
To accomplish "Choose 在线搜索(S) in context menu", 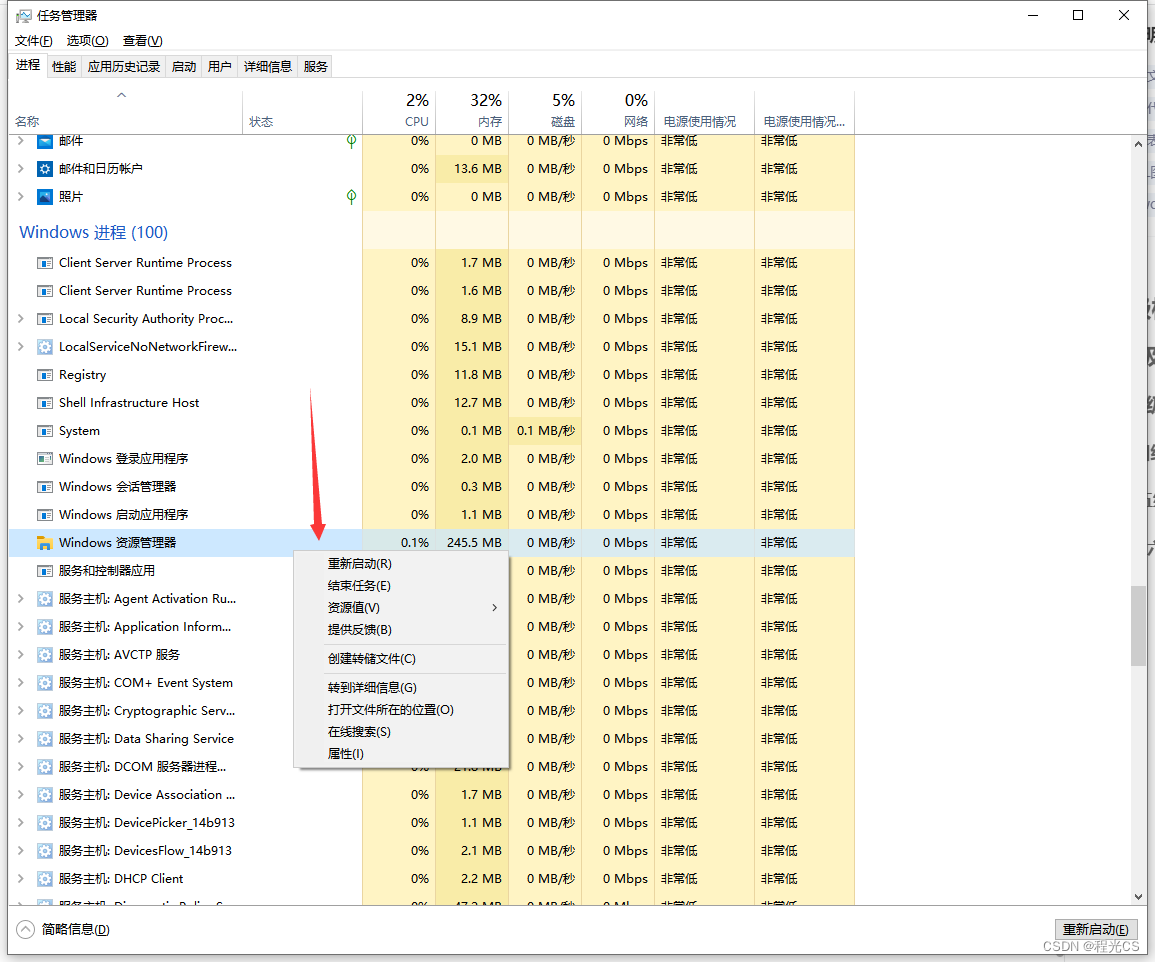I will point(401,731).
